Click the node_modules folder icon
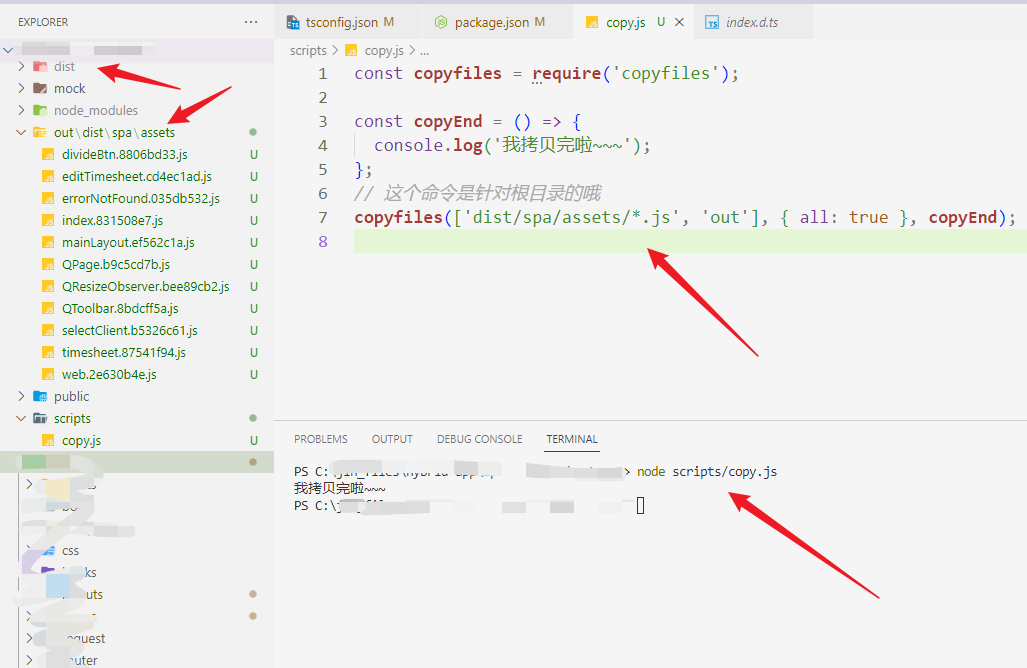Image resolution: width=1027 pixels, height=668 pixels. 40,110
